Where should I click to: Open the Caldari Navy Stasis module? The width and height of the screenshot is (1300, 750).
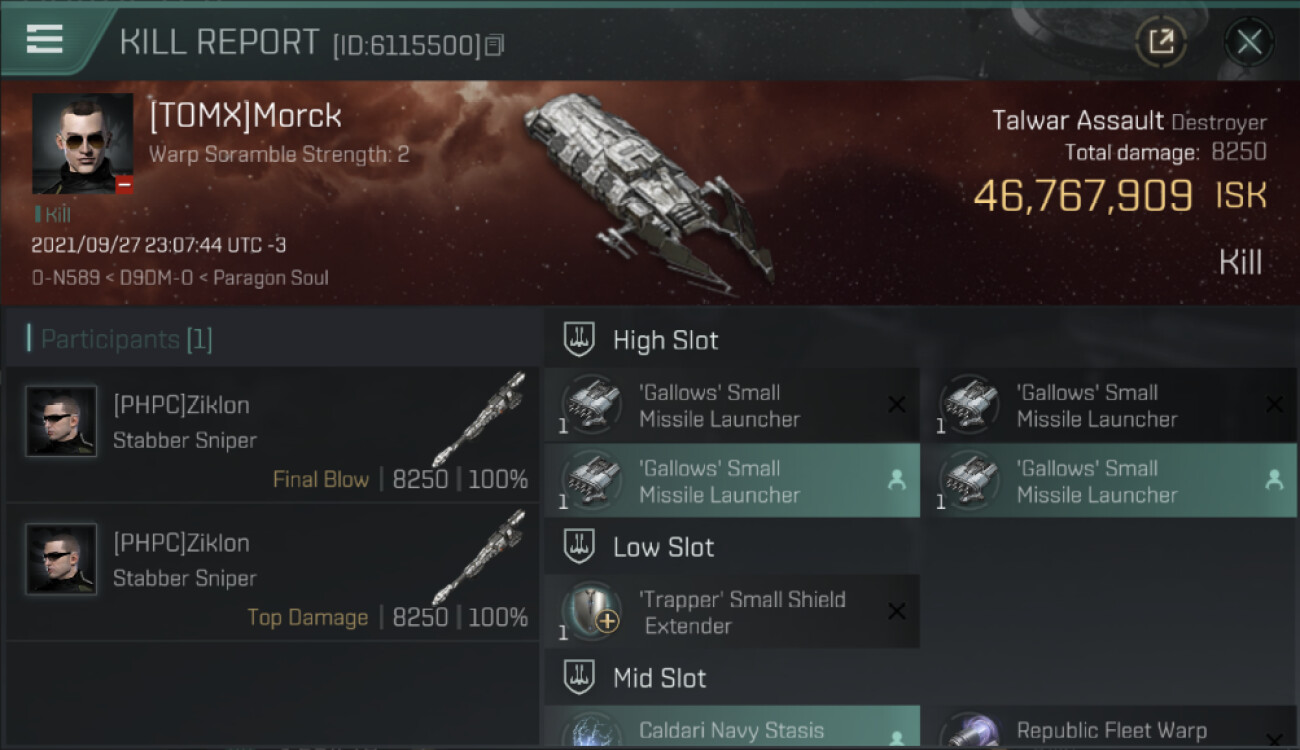[732, 728]
